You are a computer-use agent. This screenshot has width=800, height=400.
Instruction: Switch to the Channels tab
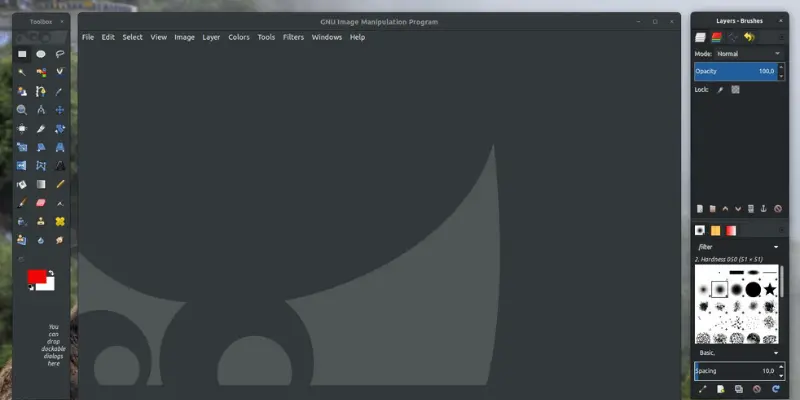pyautogui.click(x=716, y=37)
